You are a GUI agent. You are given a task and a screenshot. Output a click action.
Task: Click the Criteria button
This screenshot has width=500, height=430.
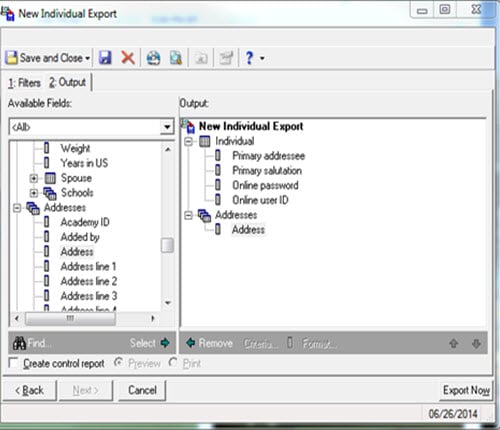coord(261,344)
